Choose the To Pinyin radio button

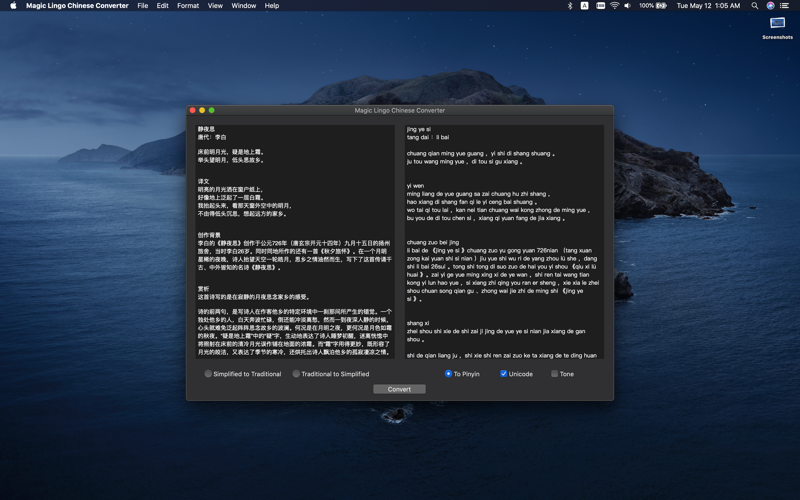point(448,374)
